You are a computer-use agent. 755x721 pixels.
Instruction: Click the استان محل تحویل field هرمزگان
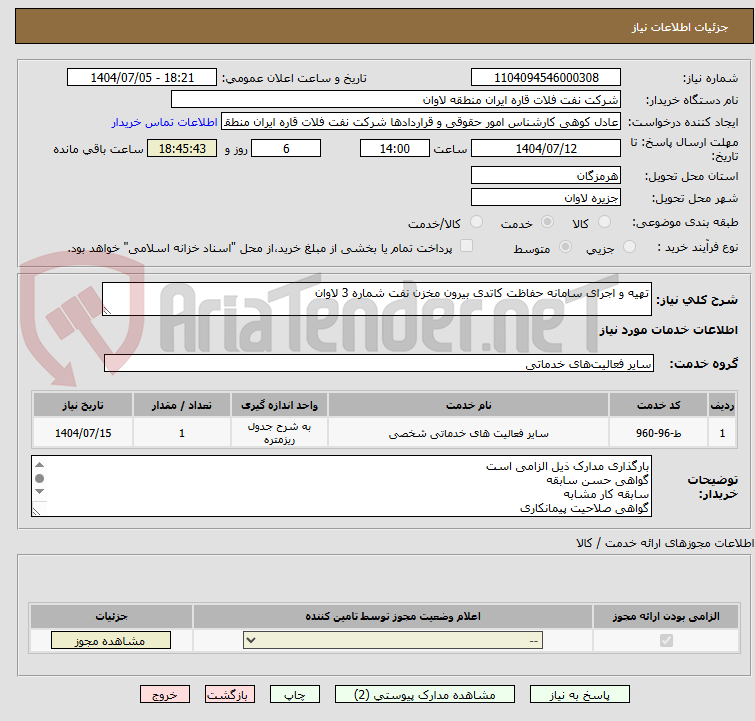point(546,175)
